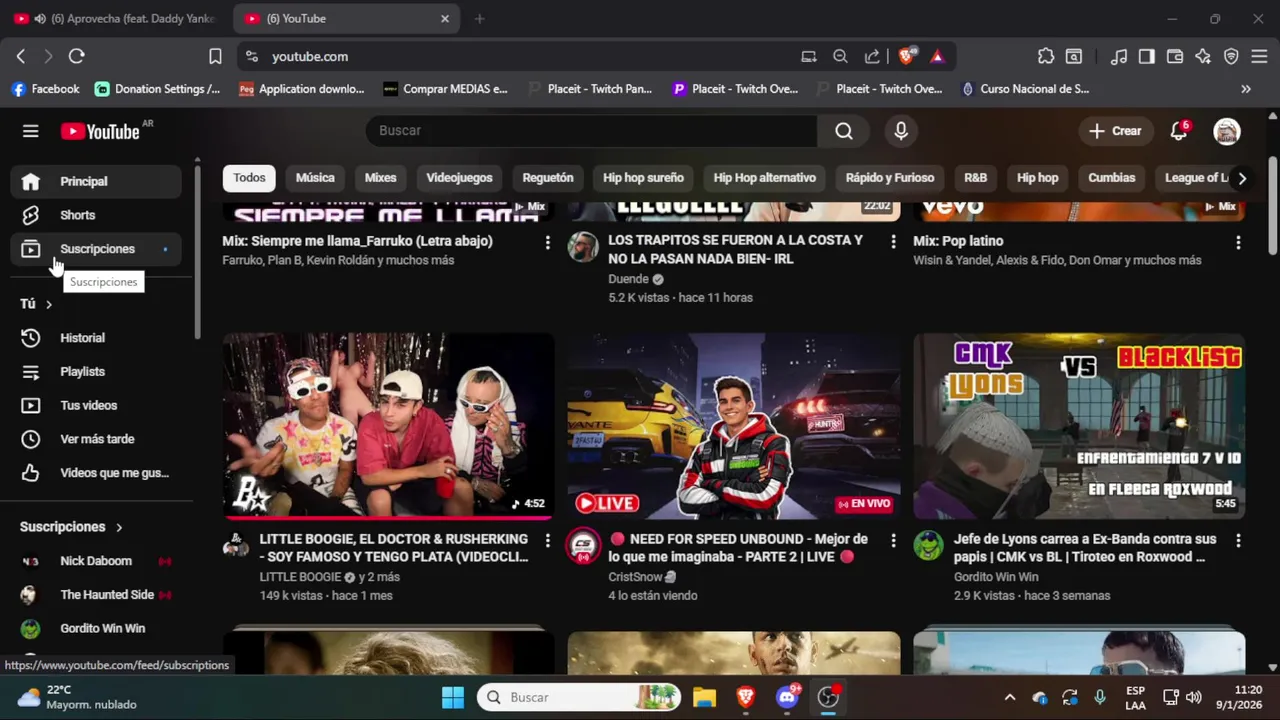This screenshot has width=1280, height=720.
Task: Open the notifications bell
Action: [x=1180, y=131]
